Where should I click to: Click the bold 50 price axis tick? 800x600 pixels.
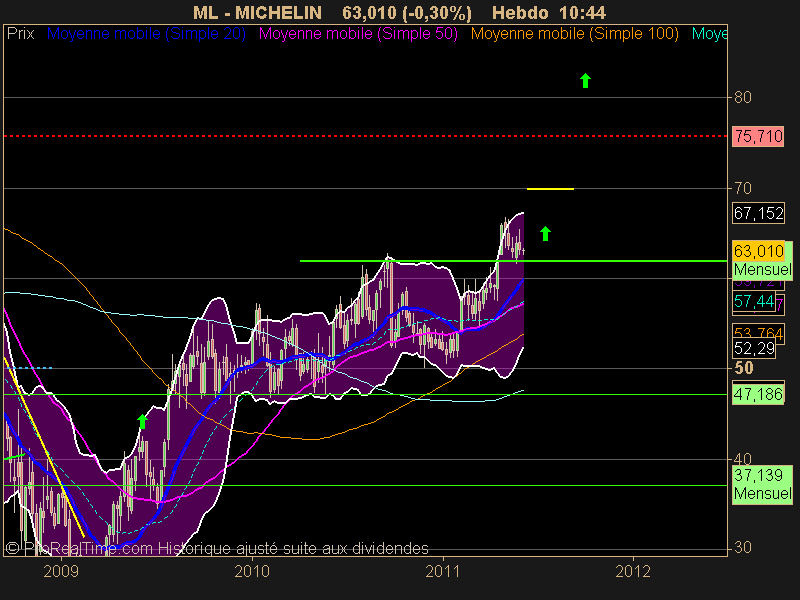743,368
